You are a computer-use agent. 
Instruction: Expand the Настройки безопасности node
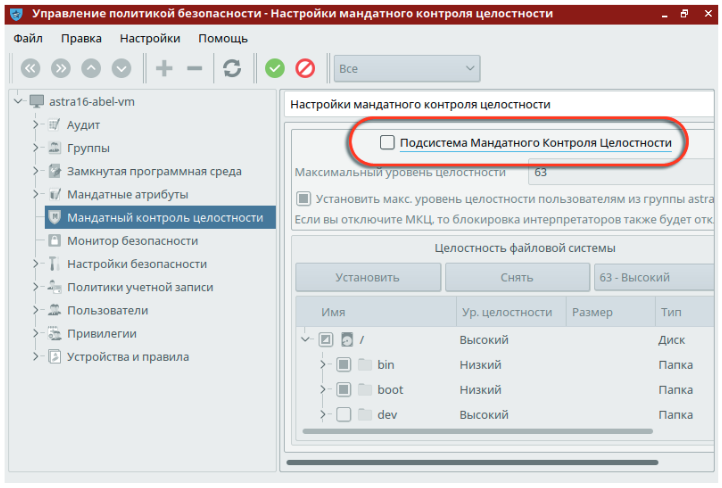tap(35, 263)
